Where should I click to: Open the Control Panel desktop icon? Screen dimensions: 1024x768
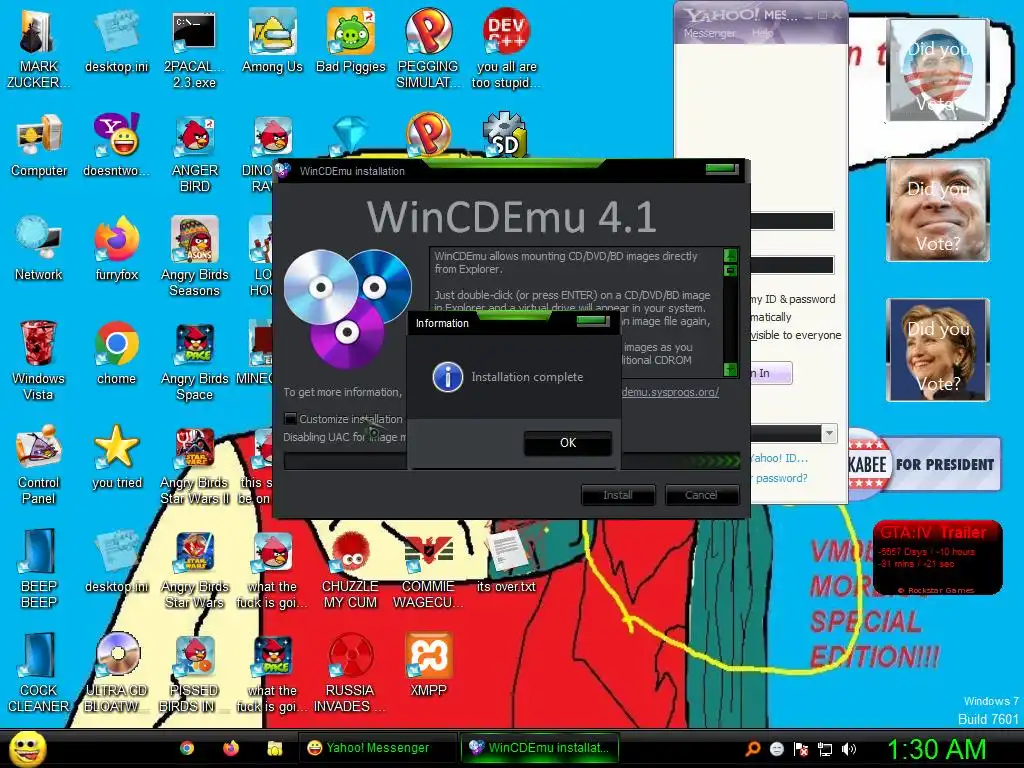click(39, 464)
